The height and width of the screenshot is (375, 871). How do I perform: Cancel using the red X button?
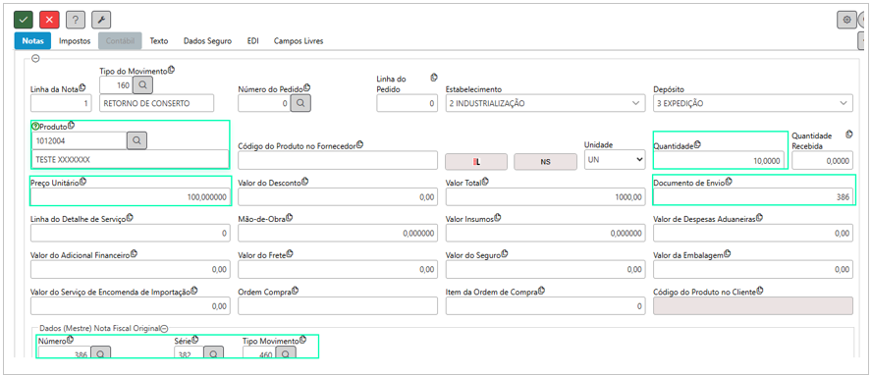click(x=49, y=20)
